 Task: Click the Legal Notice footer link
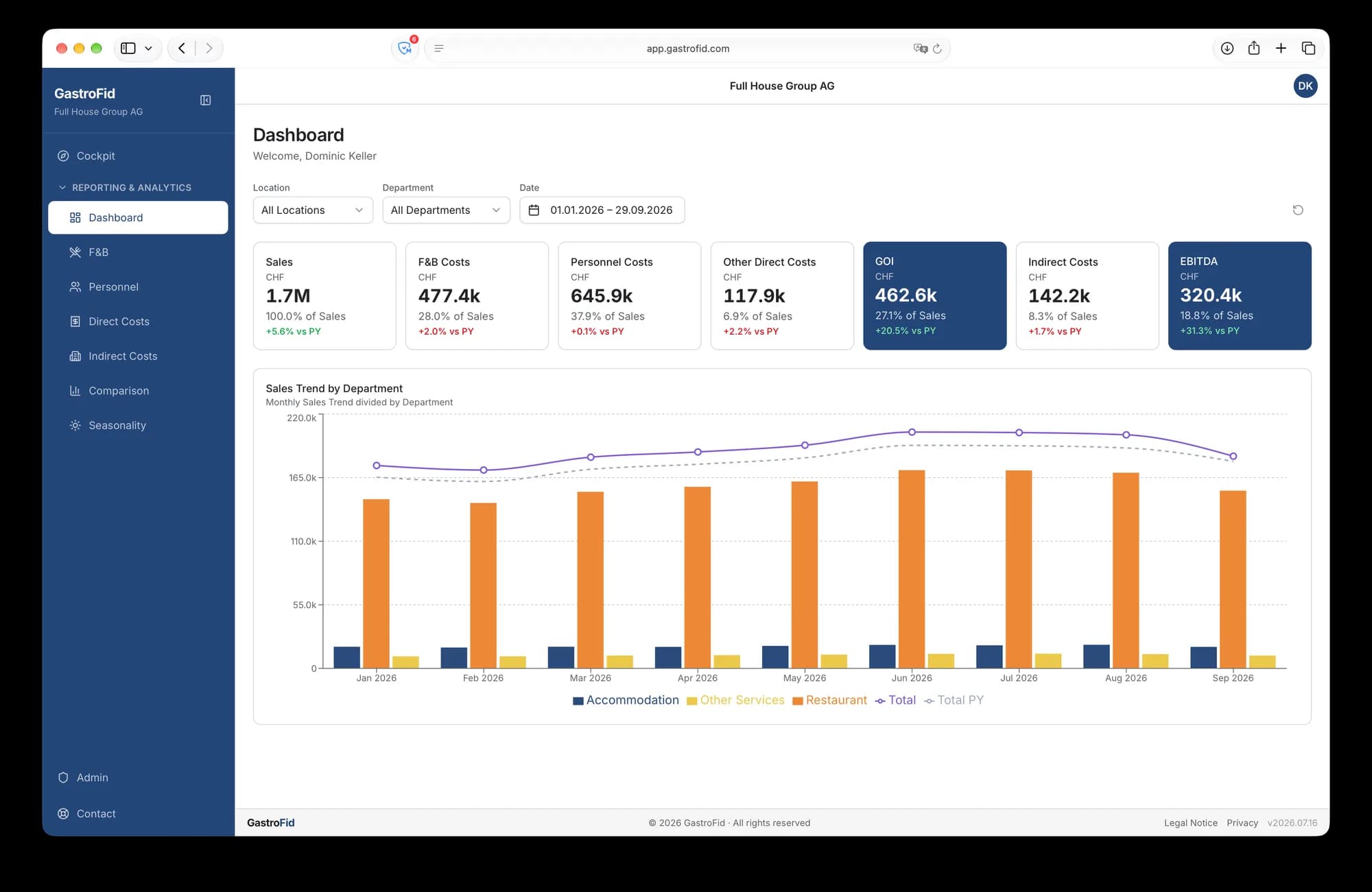[1190, 823]
